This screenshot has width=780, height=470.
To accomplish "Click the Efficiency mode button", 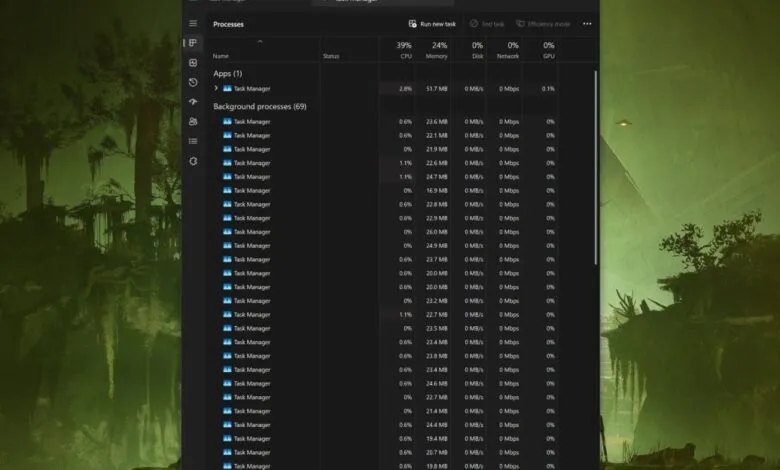I will (543, 24).
